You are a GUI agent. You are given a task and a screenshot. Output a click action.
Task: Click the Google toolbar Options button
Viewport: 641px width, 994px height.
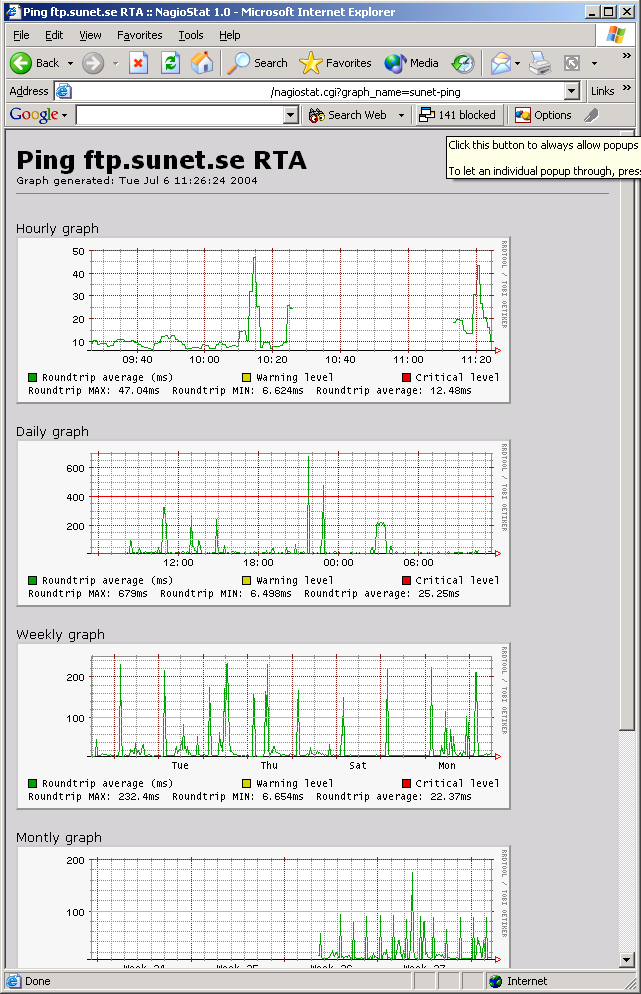click(543, 115)
